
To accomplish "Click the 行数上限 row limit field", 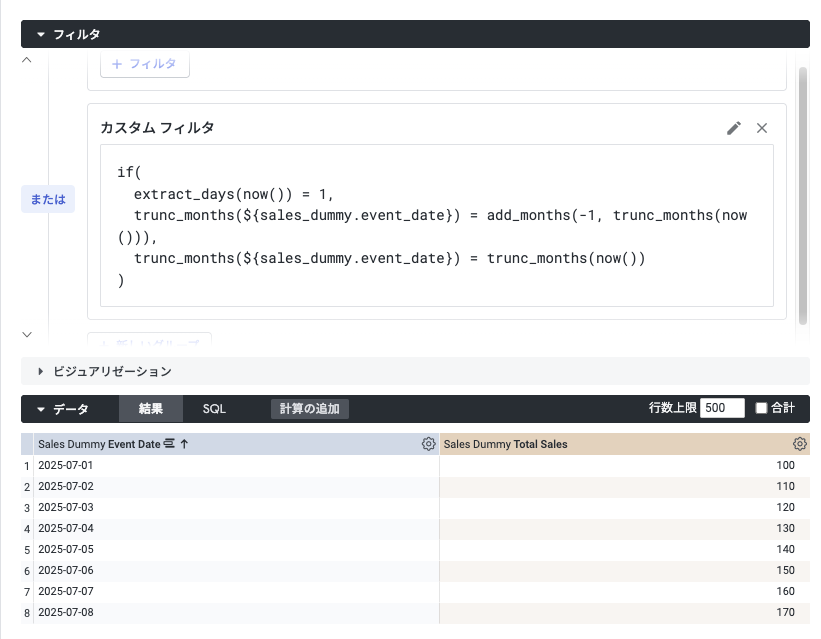I will [x=722, y=408].
